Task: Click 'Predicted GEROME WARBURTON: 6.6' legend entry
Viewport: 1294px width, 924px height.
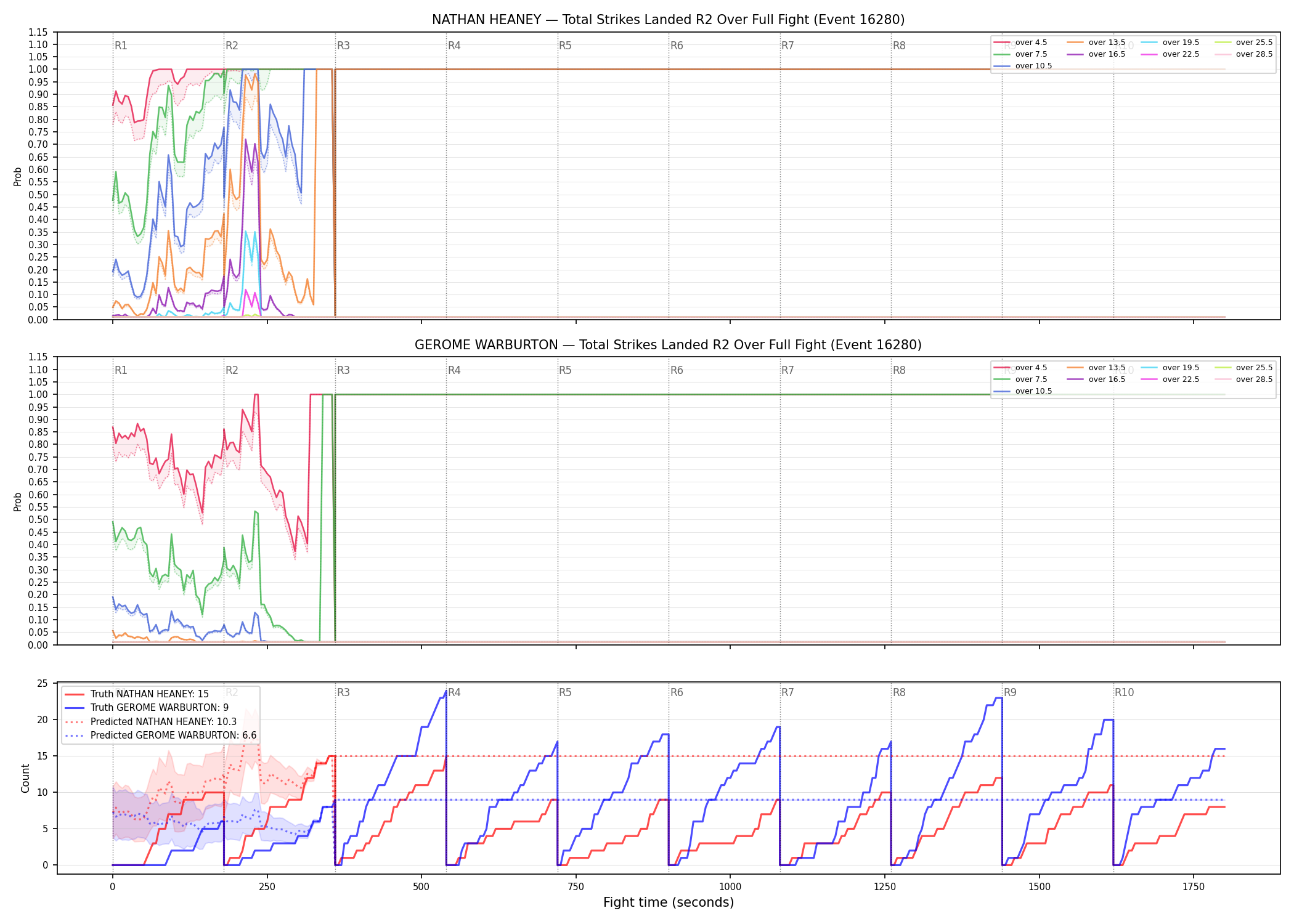Action: tap(161, 736)
